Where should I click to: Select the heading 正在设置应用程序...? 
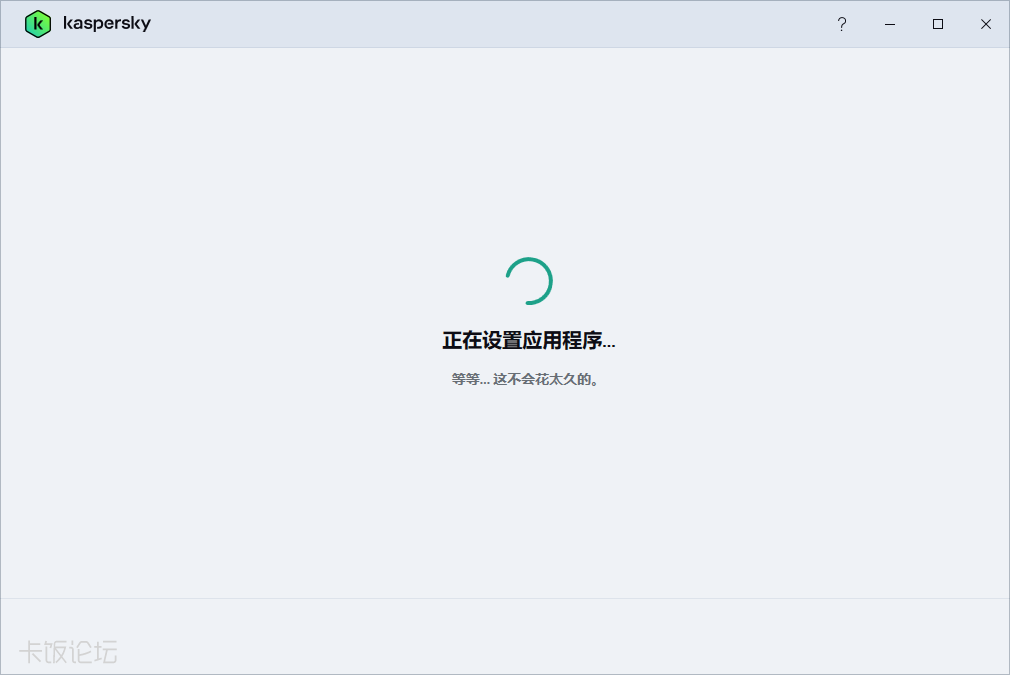pos(528,341)
